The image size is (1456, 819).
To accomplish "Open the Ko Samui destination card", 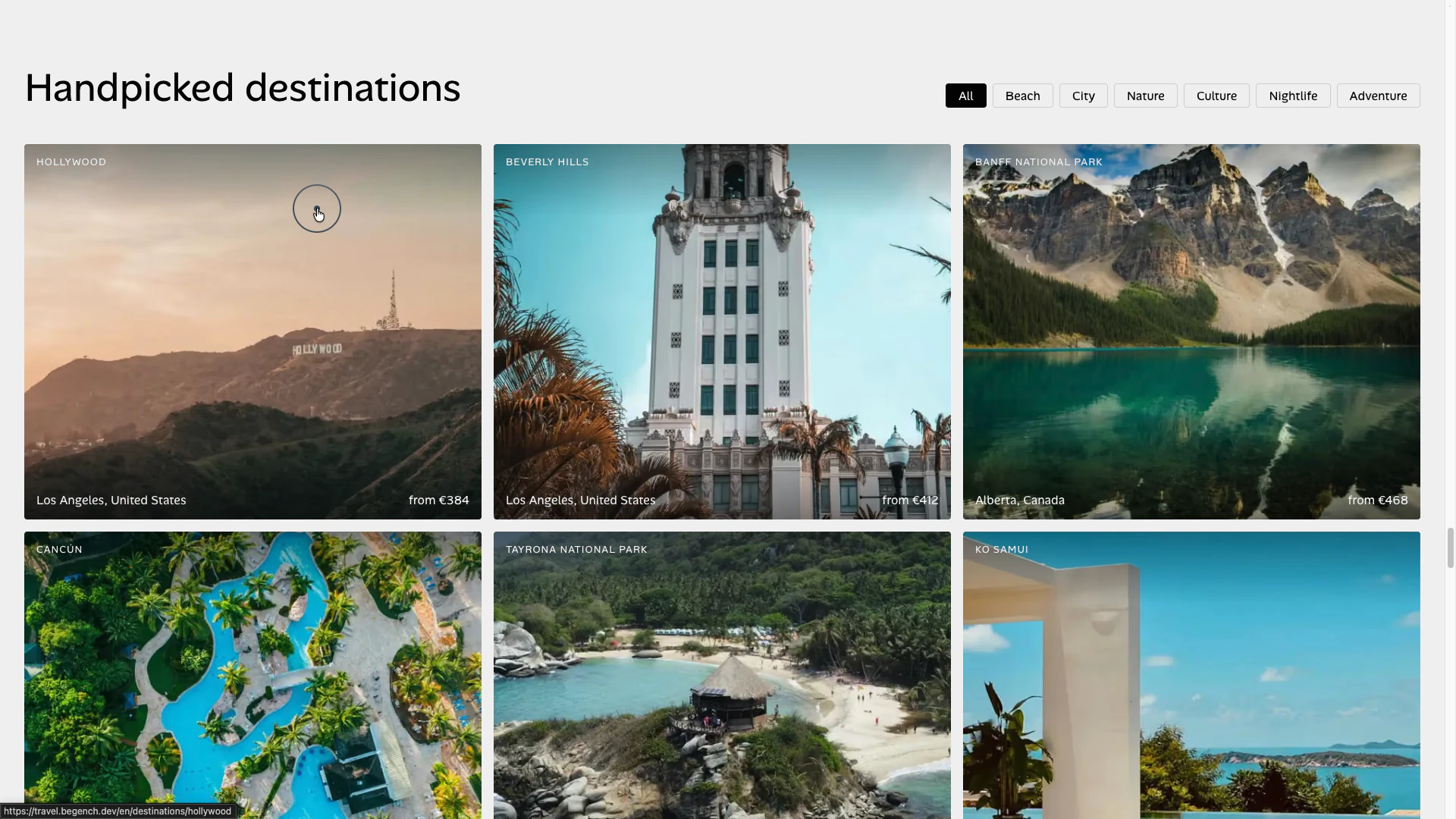I will coord(1191,675).
